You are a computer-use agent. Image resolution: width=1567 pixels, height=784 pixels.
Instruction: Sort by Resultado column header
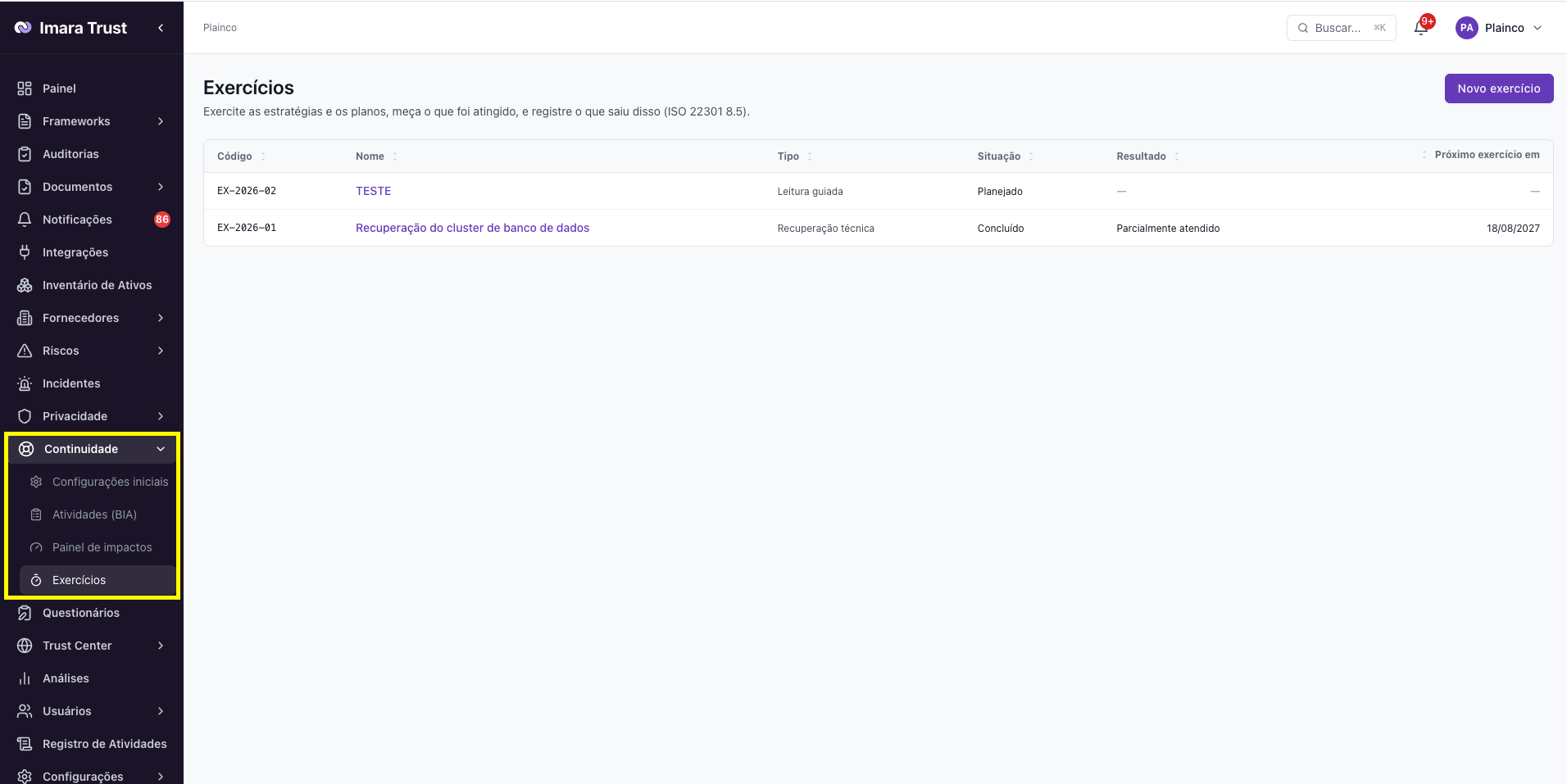[x=1147, y=156]
